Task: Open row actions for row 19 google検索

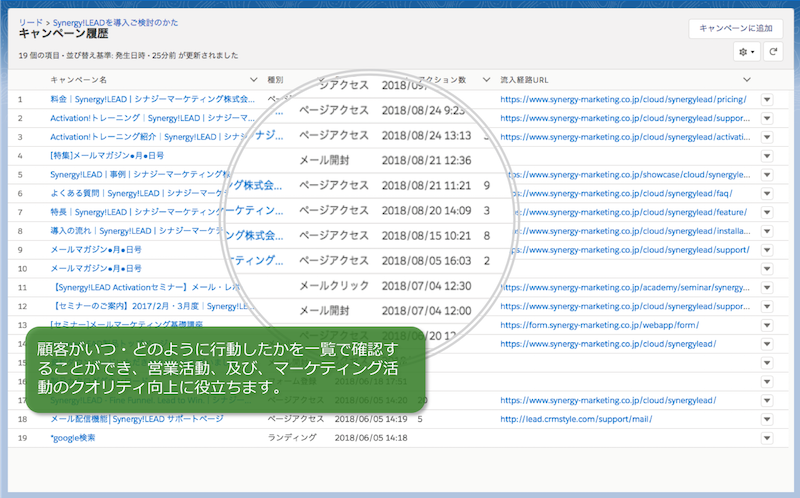Action: (767, 438)
